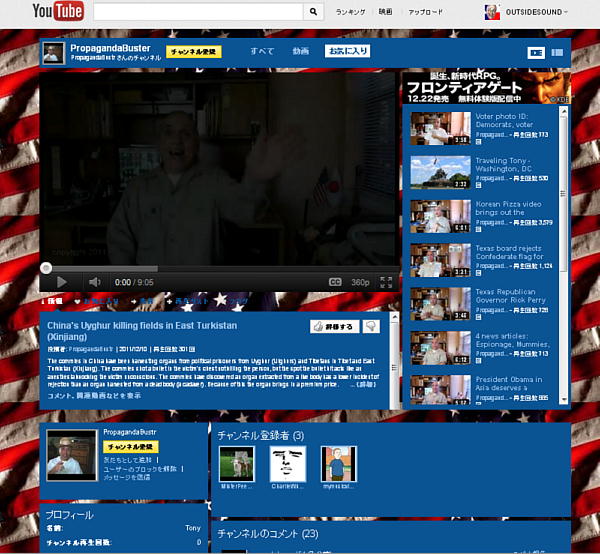600x554 pixels.
Task: Click the video progress bar scrubber
Action: tap(46, 268)
